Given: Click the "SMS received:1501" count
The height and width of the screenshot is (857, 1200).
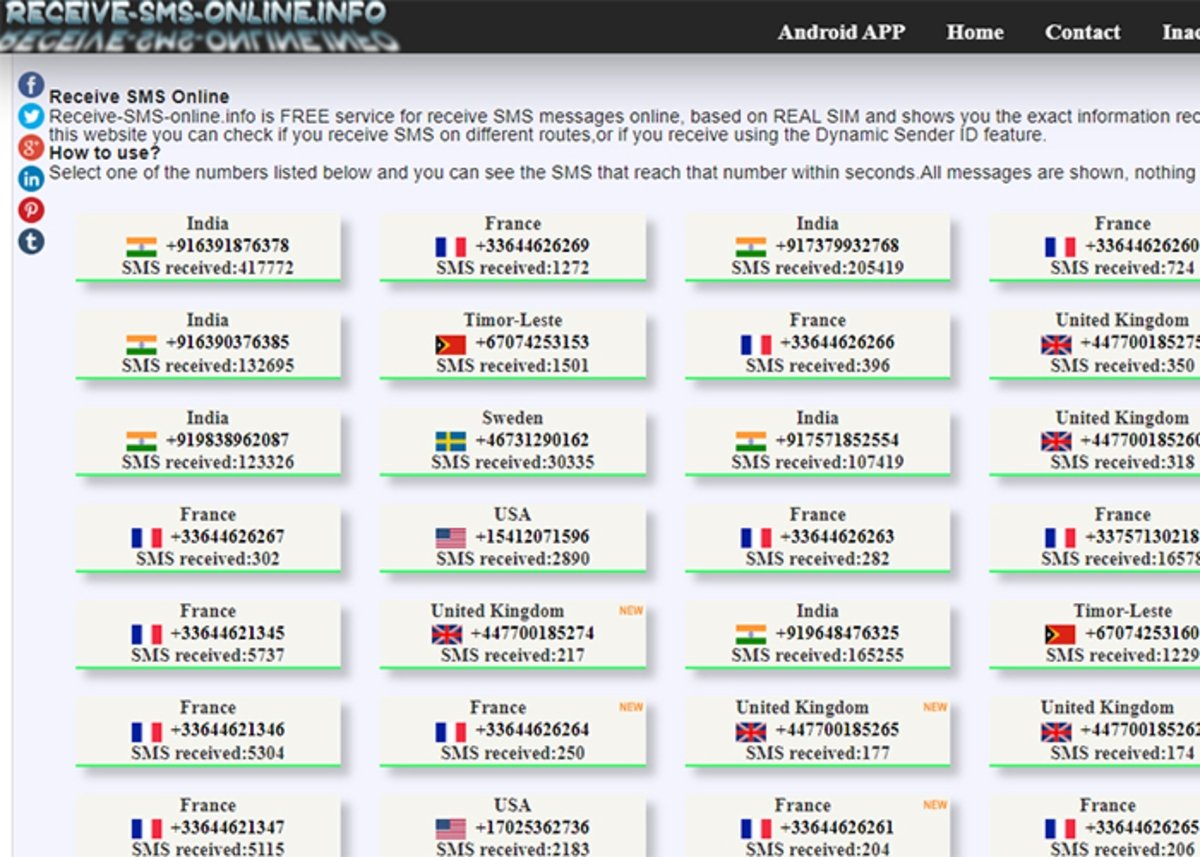Looking at the screenshot, I should tap(513, 365).
